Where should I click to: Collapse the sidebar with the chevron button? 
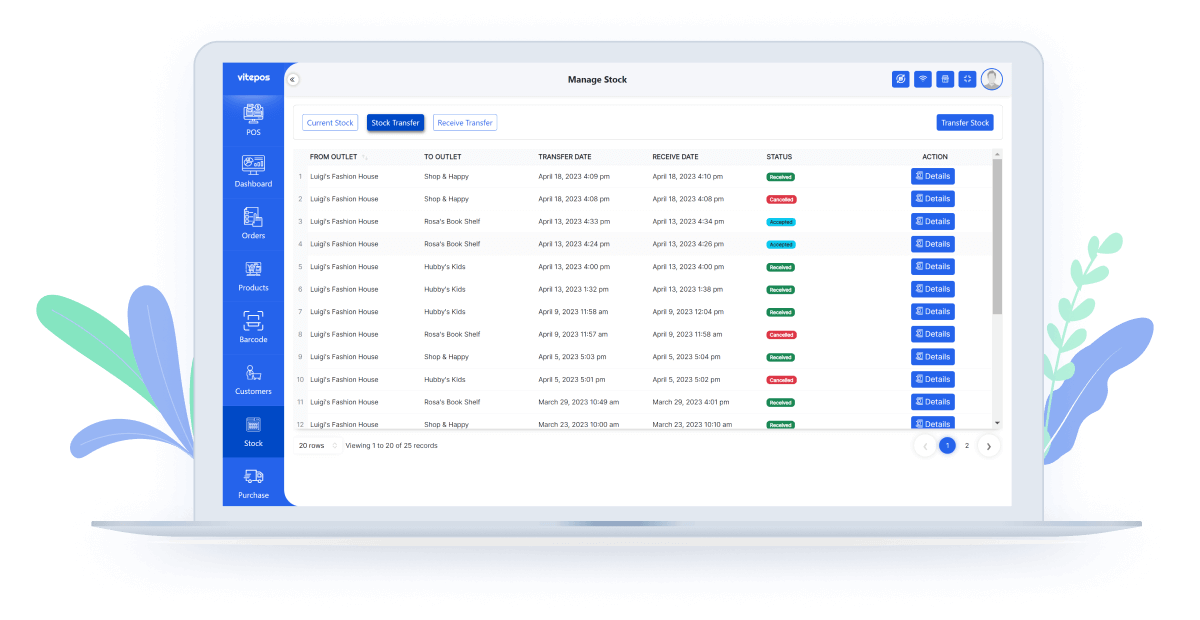pos(292,79)
